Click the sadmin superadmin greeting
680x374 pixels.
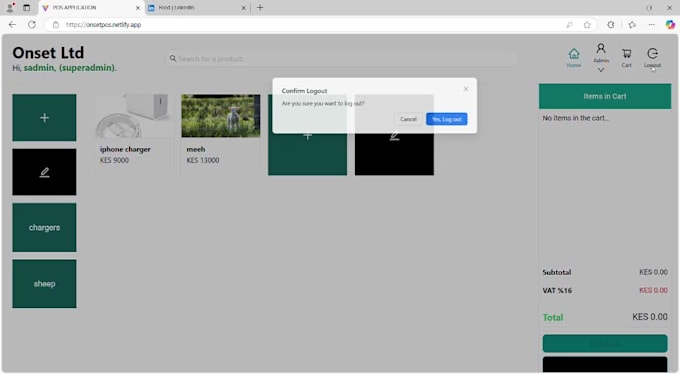click(x=64, y=68)
